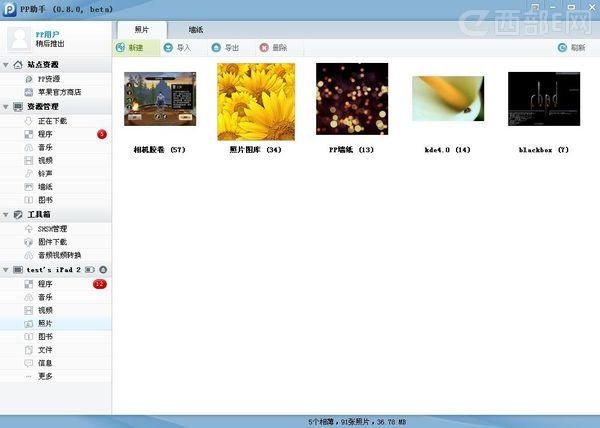Click the label PP墙纸 (13)
600x428 pixels.
tap(351, 150)
